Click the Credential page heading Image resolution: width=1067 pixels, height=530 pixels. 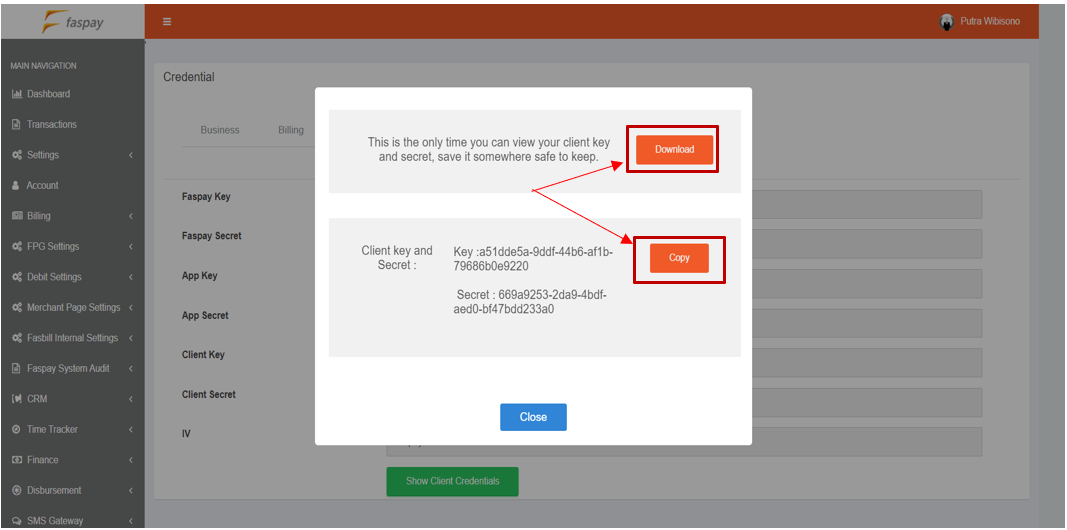coord(188,77)
